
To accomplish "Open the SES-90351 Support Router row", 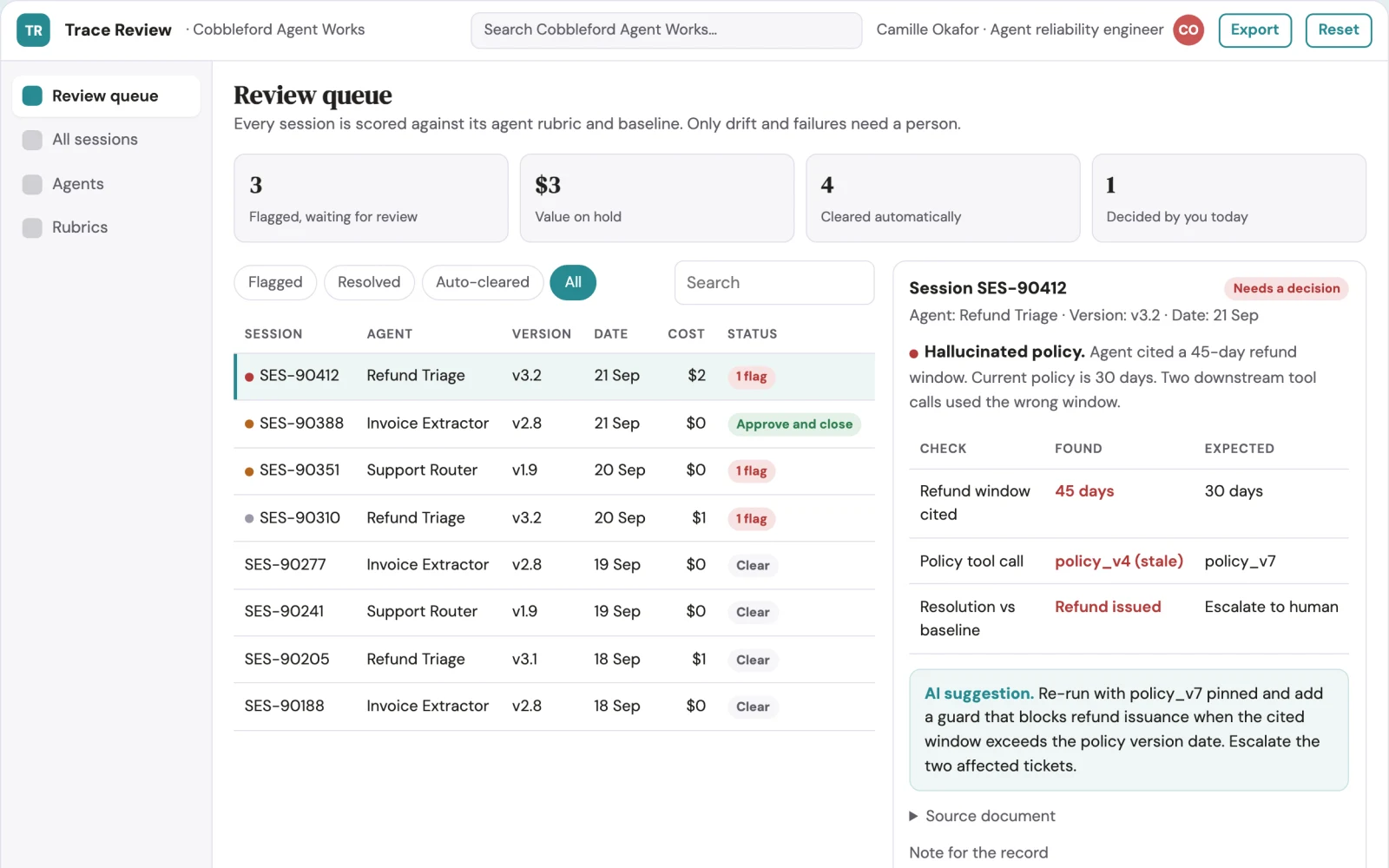I will [554, 470].
